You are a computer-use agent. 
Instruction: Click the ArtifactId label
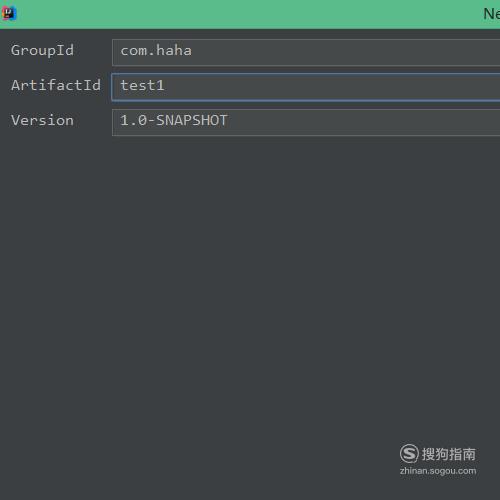click(x=56, y=85)
